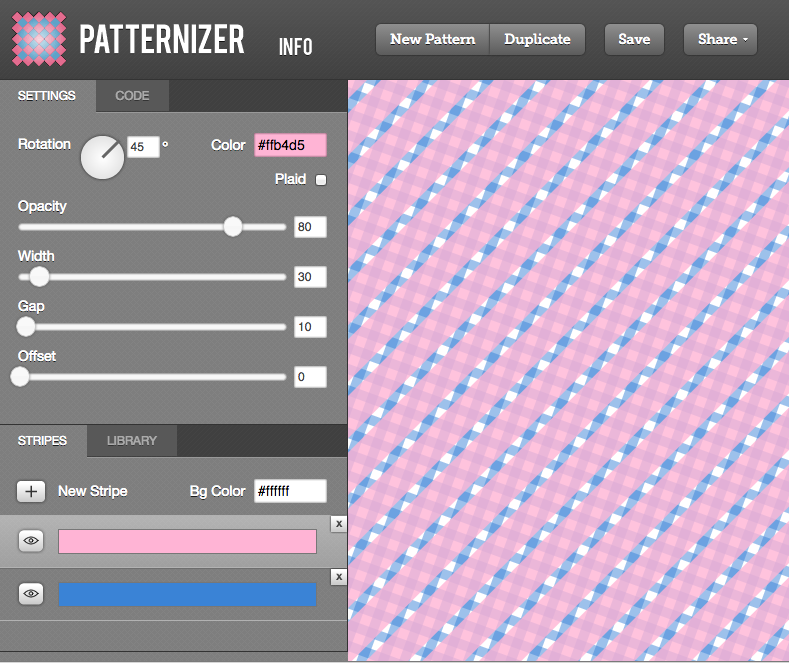Screen dimensions: 789x663
Task: Toggle visibility of the pink stripe
Action: click(31, 541)
